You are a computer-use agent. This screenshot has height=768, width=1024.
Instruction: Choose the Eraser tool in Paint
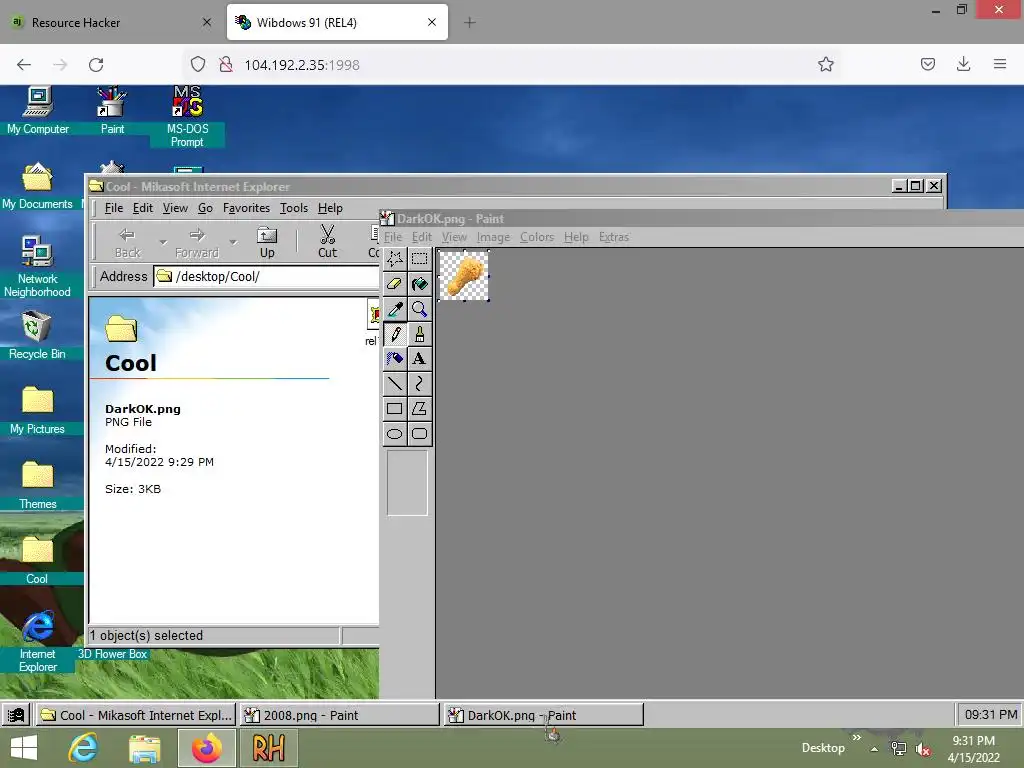(394, 283)
